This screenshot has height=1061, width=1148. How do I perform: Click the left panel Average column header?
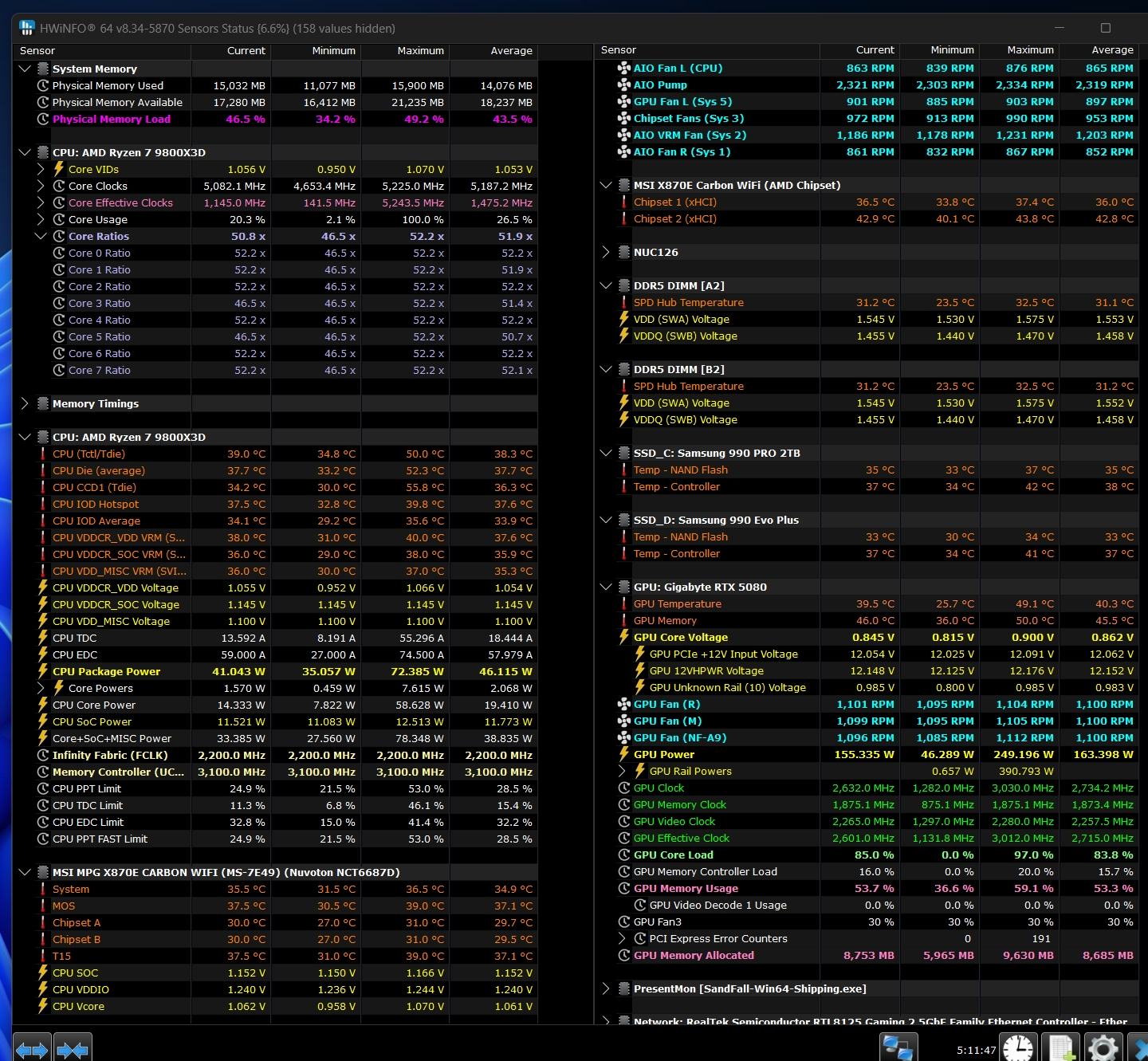(493, 50)
